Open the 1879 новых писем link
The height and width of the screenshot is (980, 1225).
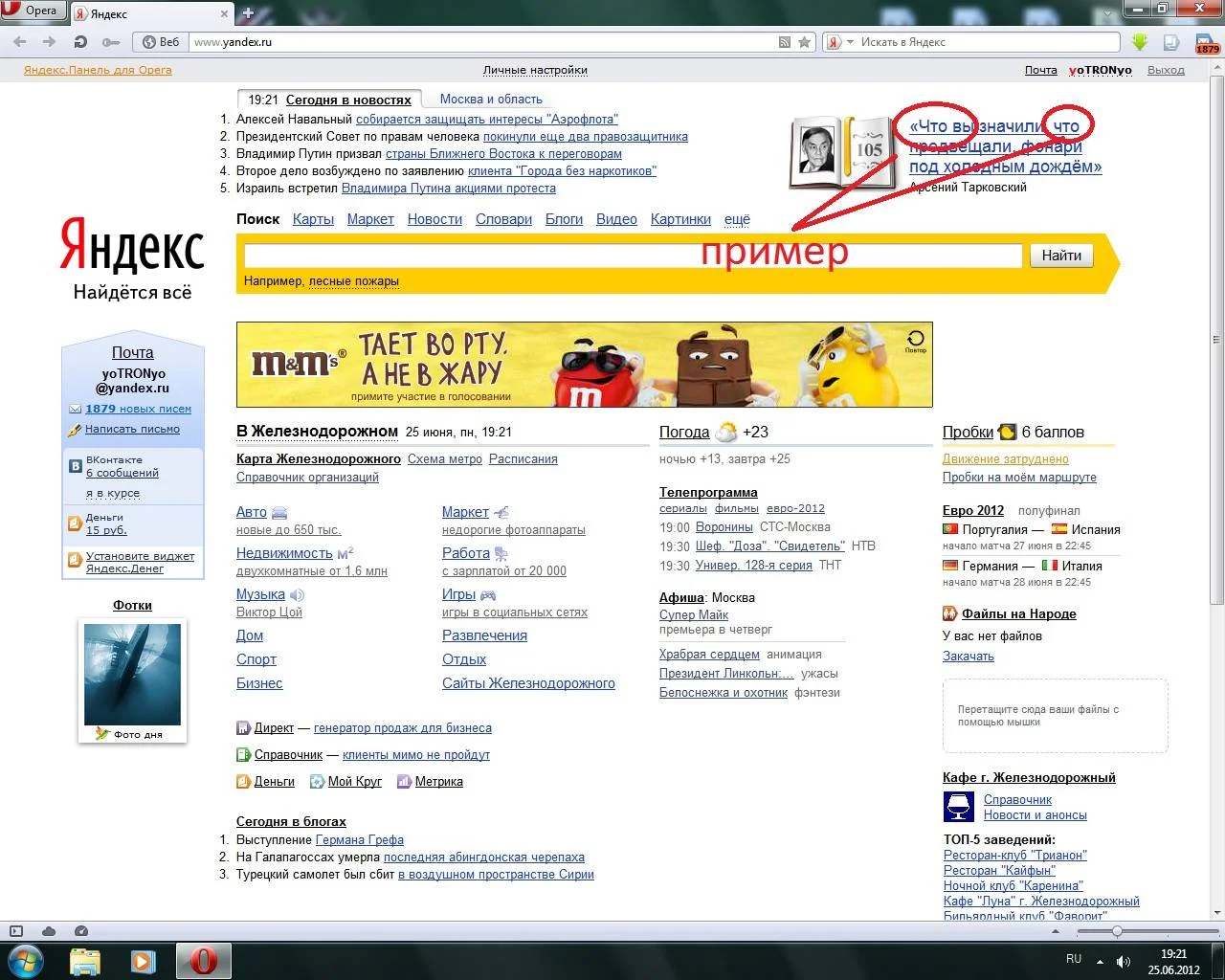click(x=138, y=409)
